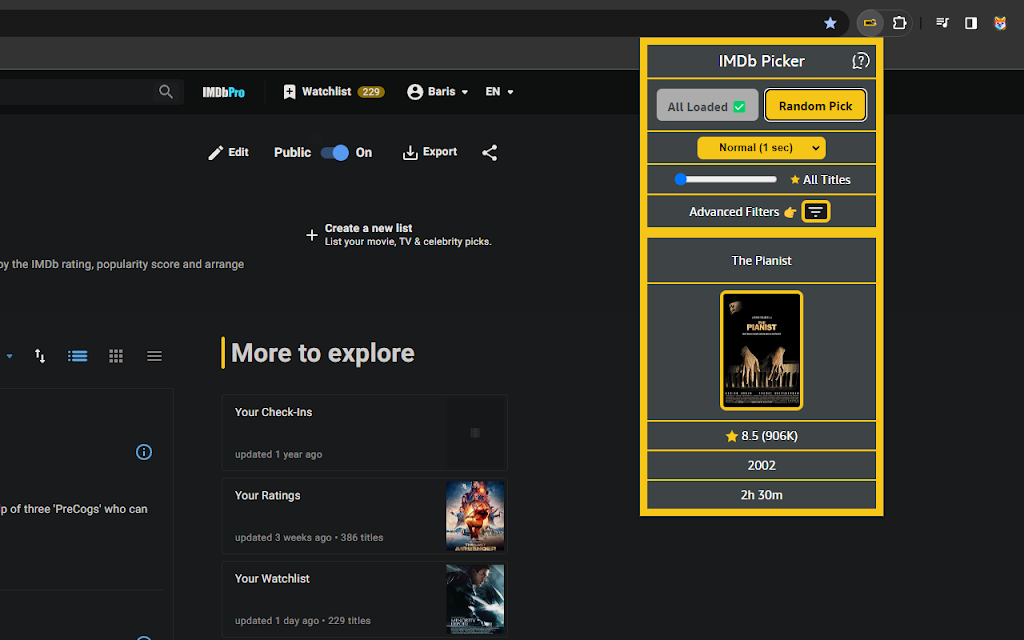
Task: Click the Random Pick button
Action: coord(816,105)
